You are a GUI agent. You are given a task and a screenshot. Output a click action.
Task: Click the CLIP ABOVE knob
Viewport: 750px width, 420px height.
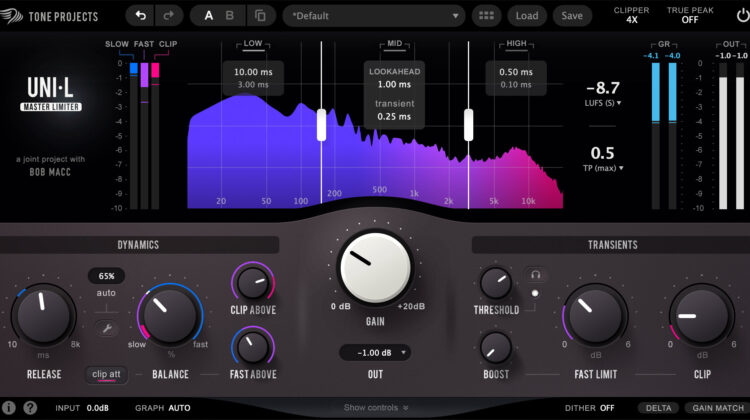coord(253,283)
